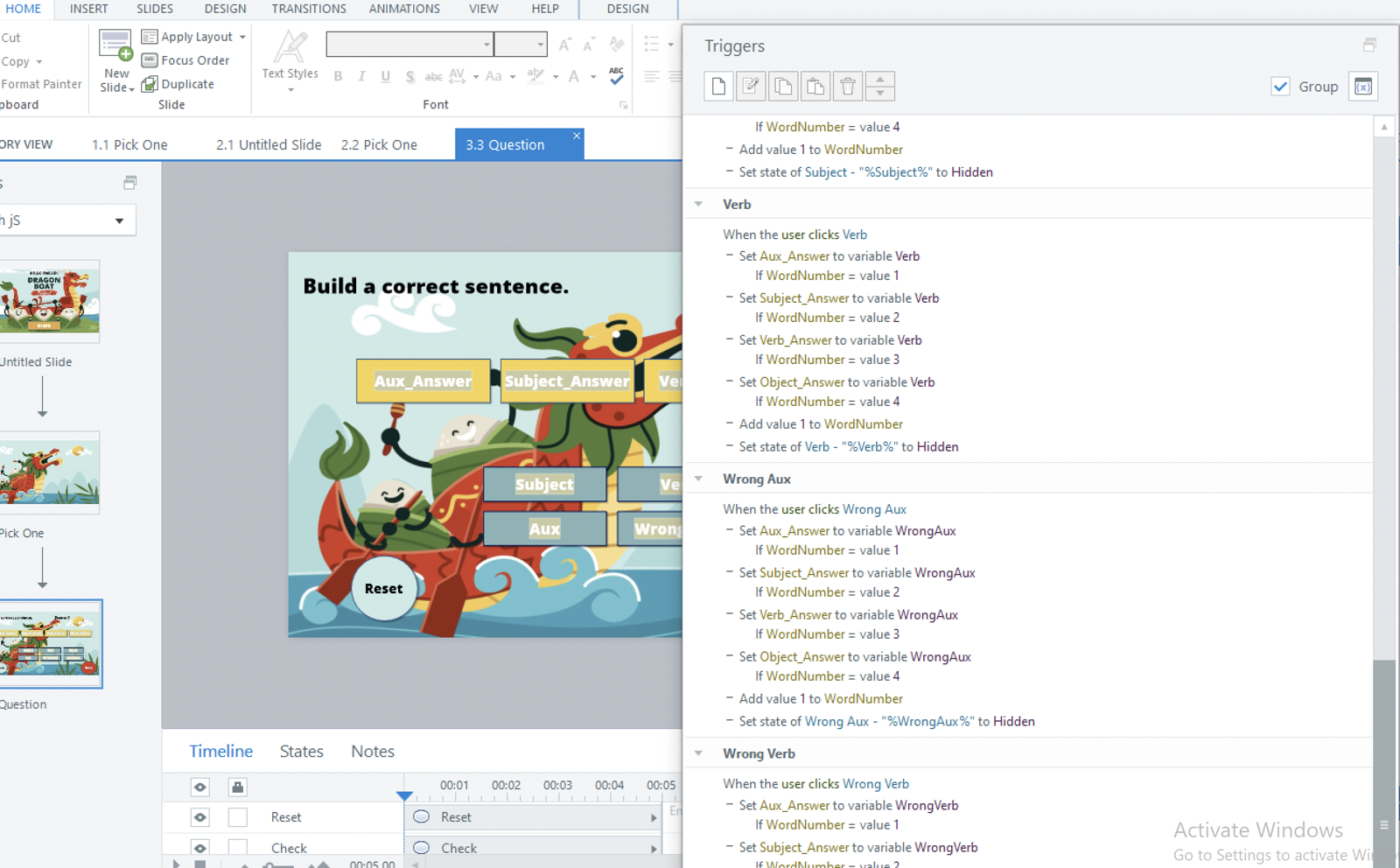The image size is (1400, 868).
Task: Uncheck the Group checkbox in Triggers
Action: [x=1280, y=86]
